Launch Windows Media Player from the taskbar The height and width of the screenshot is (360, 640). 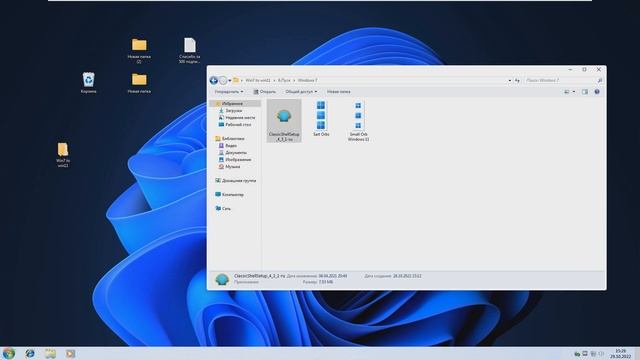pos(71,353)
